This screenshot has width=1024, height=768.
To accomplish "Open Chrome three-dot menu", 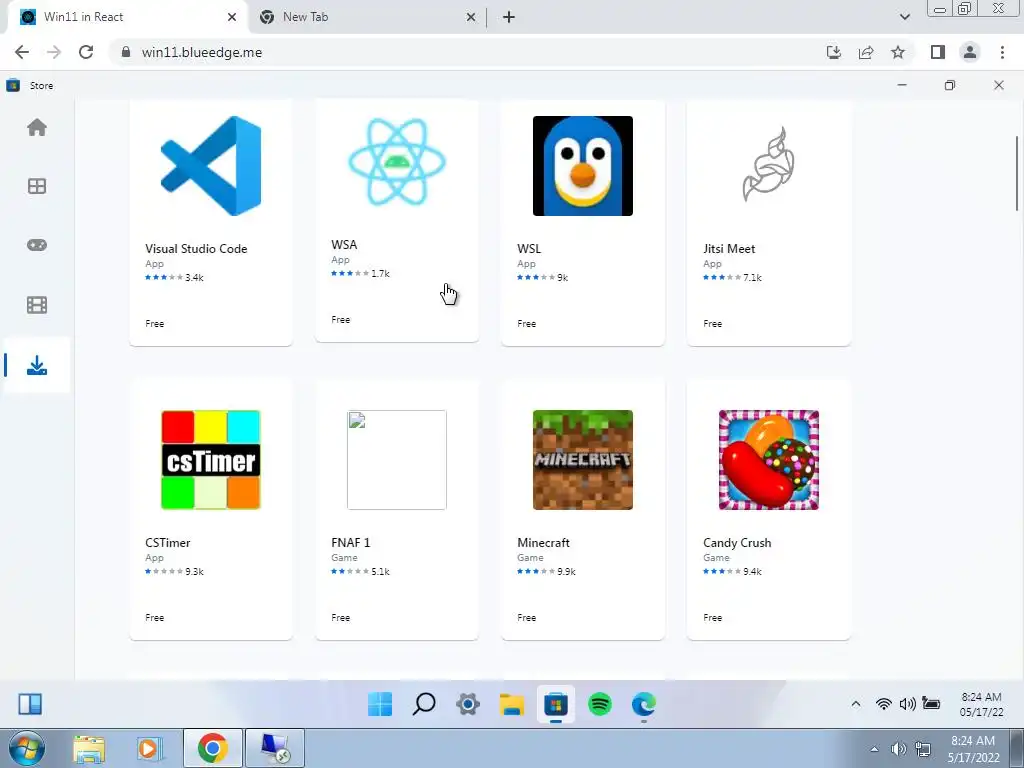I will (x=1002, y=52).
